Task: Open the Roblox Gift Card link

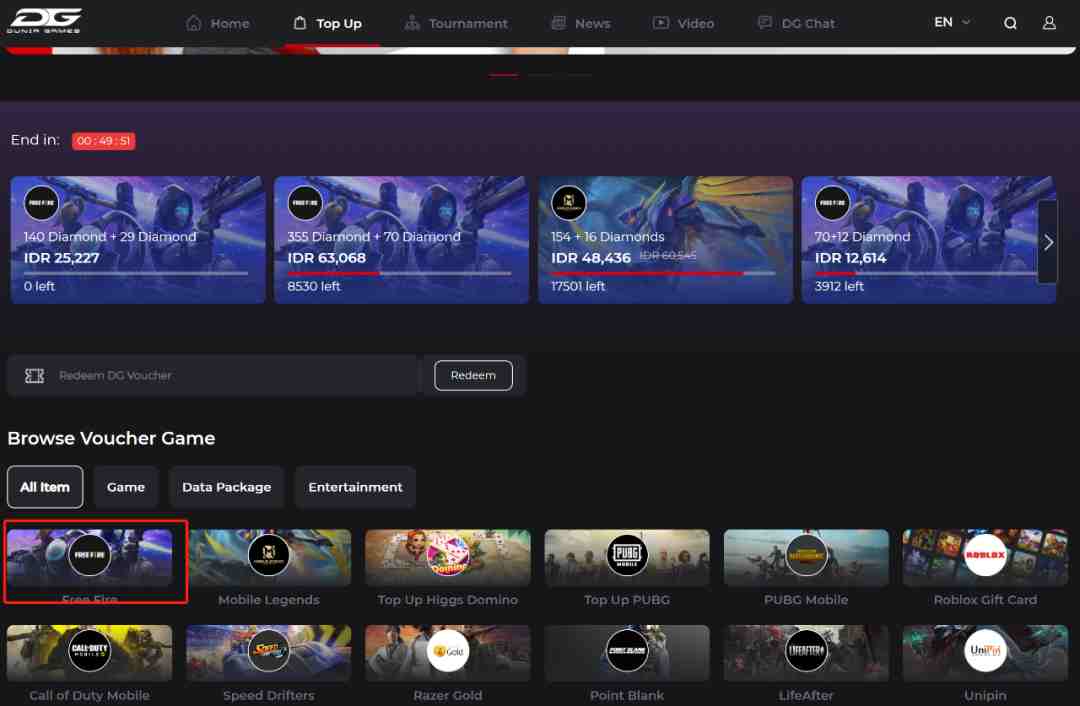Action: (x=985, y=568)
